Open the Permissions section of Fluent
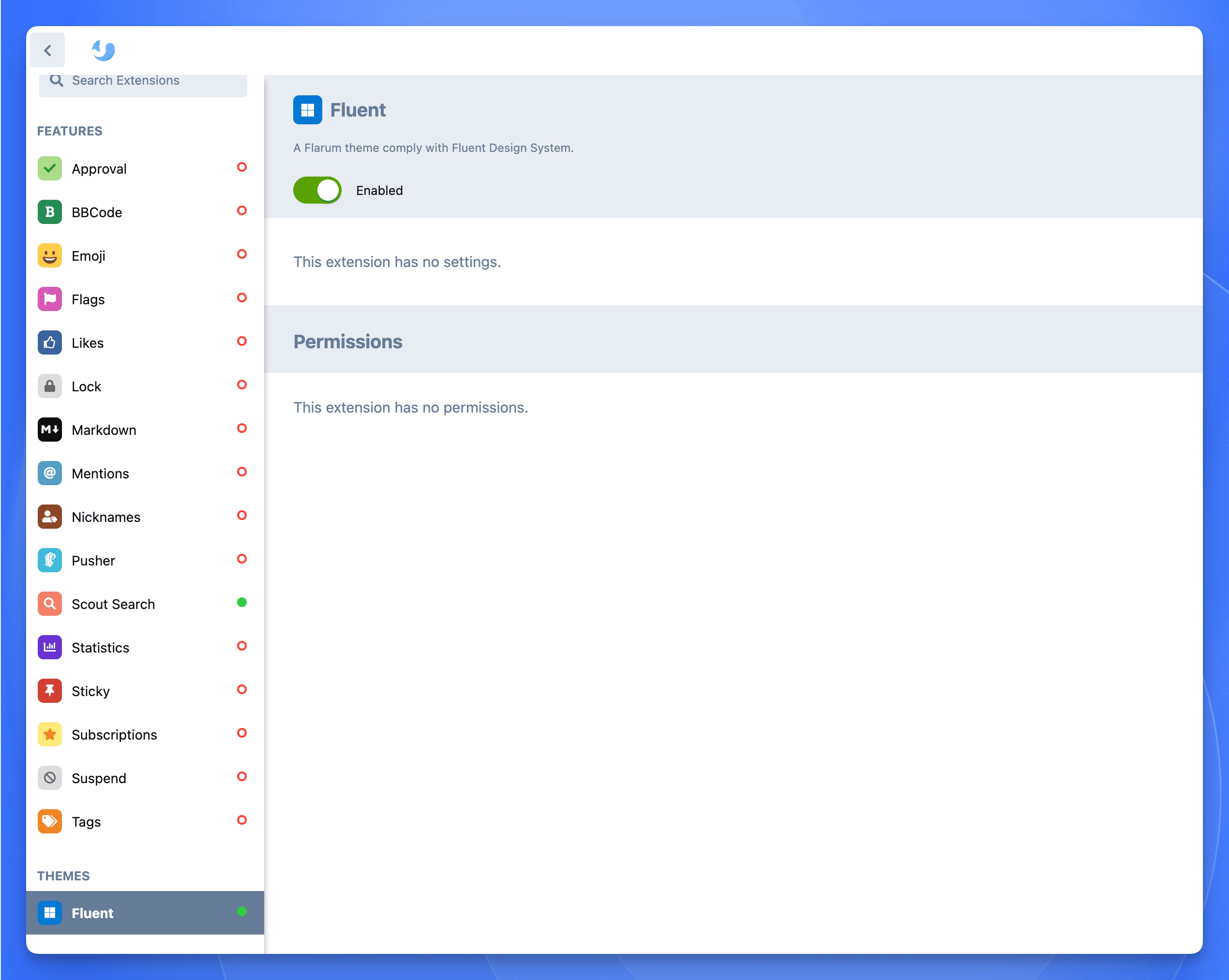Screen dimensions: 1229x980 tap(348, 342)
